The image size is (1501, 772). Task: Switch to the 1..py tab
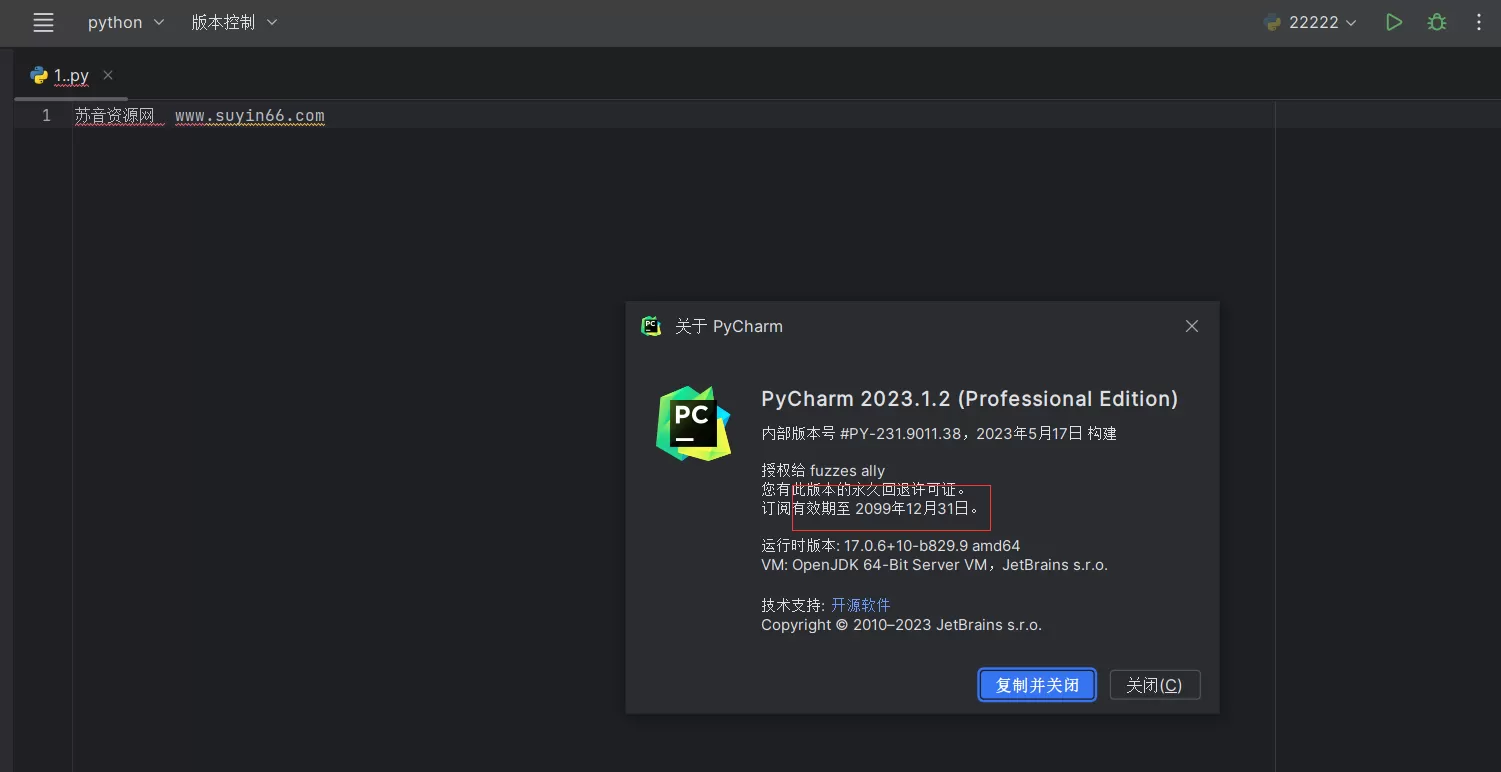[70, 74]
